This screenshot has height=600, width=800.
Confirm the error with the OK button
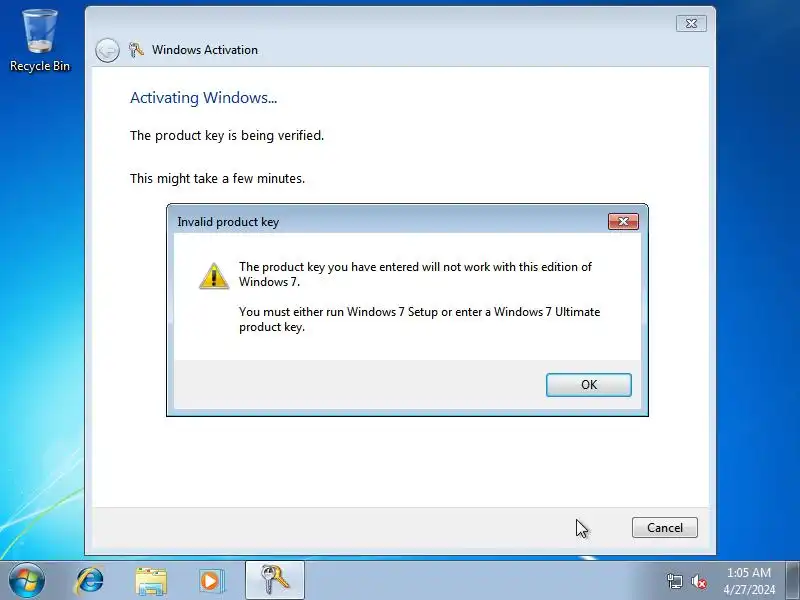pyautogui.click(x=588, y=385)
